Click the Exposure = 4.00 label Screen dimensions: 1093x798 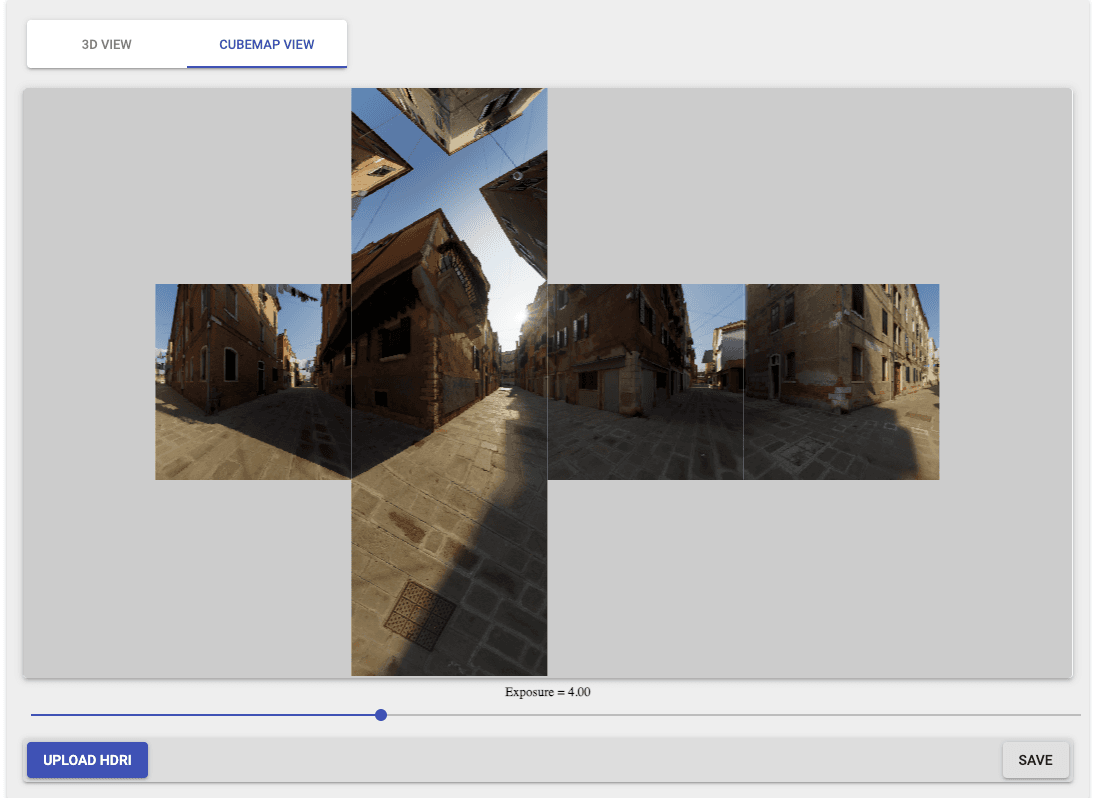[x=547, y=691]
